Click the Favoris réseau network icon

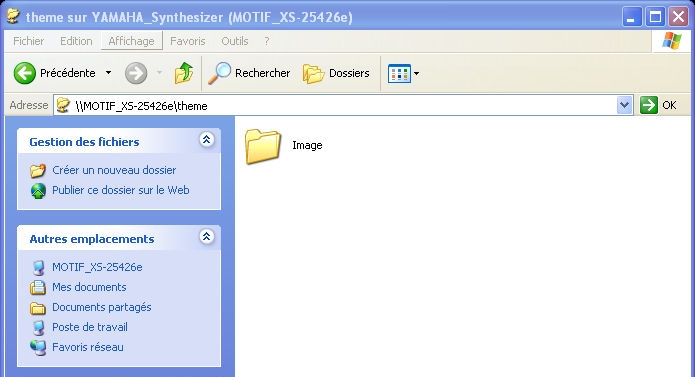(x=38, y=348)
